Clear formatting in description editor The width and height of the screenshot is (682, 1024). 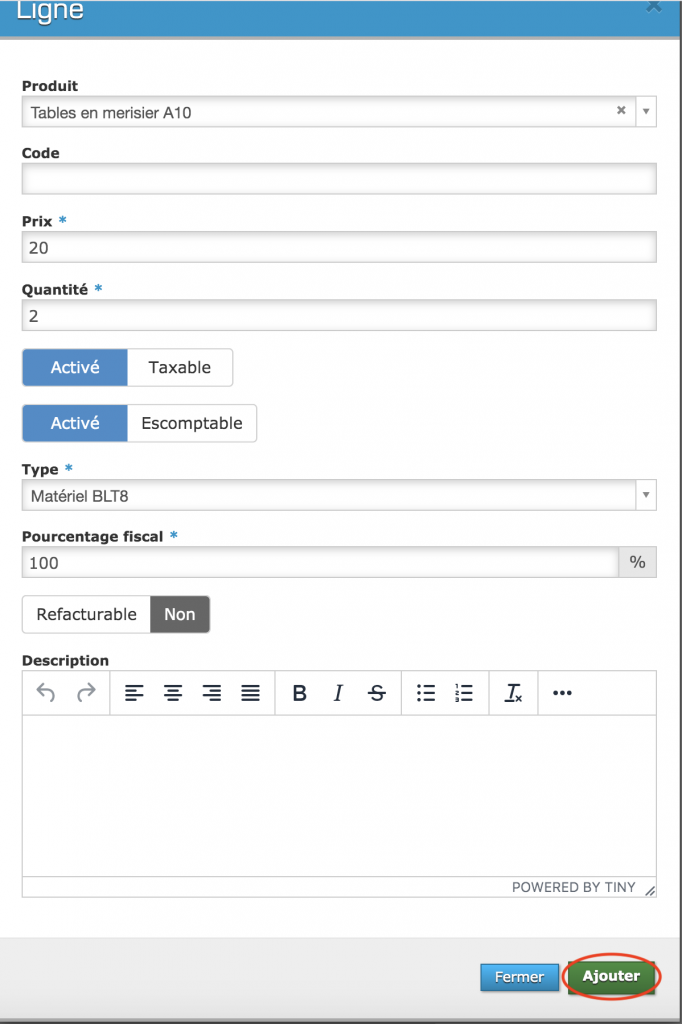pos(514,693)
